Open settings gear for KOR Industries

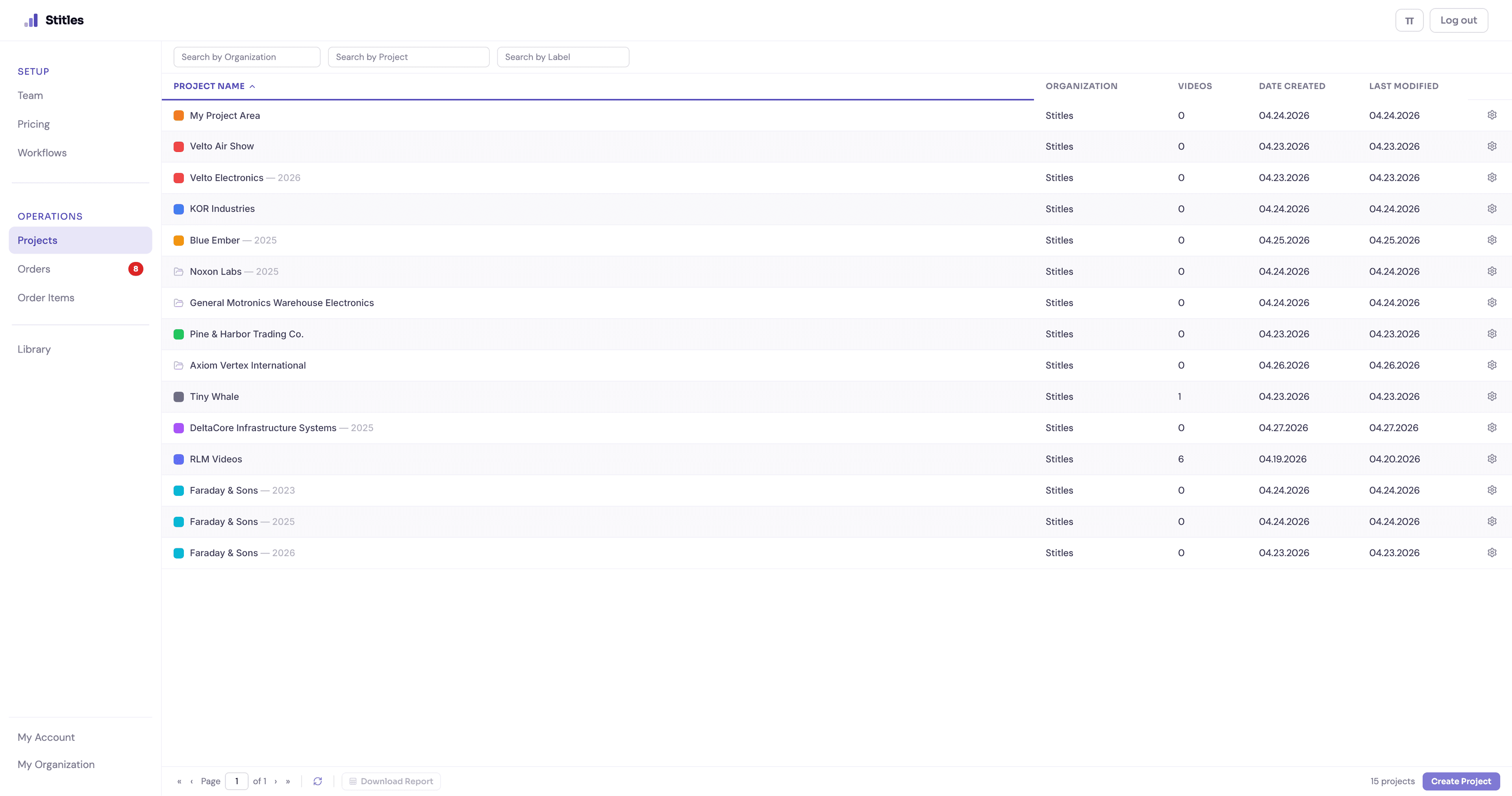coord(1492,208)
